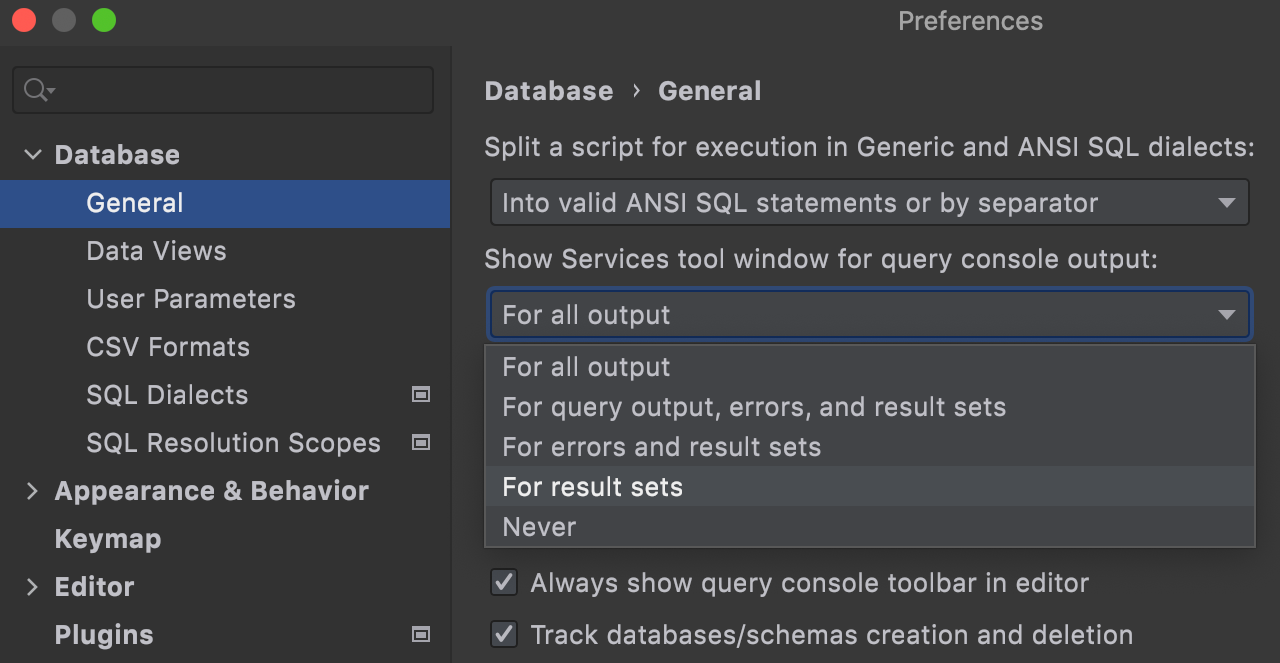The image size is (1280, 663).
Task: Expand Appearance & Behavior section
Action: [x=33, y=491]
